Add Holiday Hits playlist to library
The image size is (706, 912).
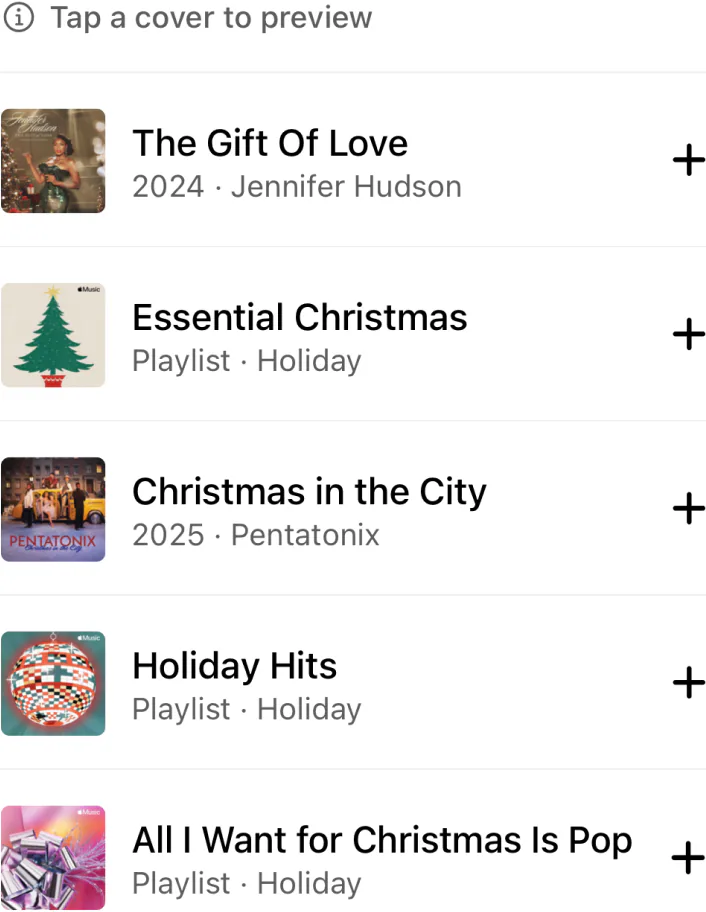[688, 683]
